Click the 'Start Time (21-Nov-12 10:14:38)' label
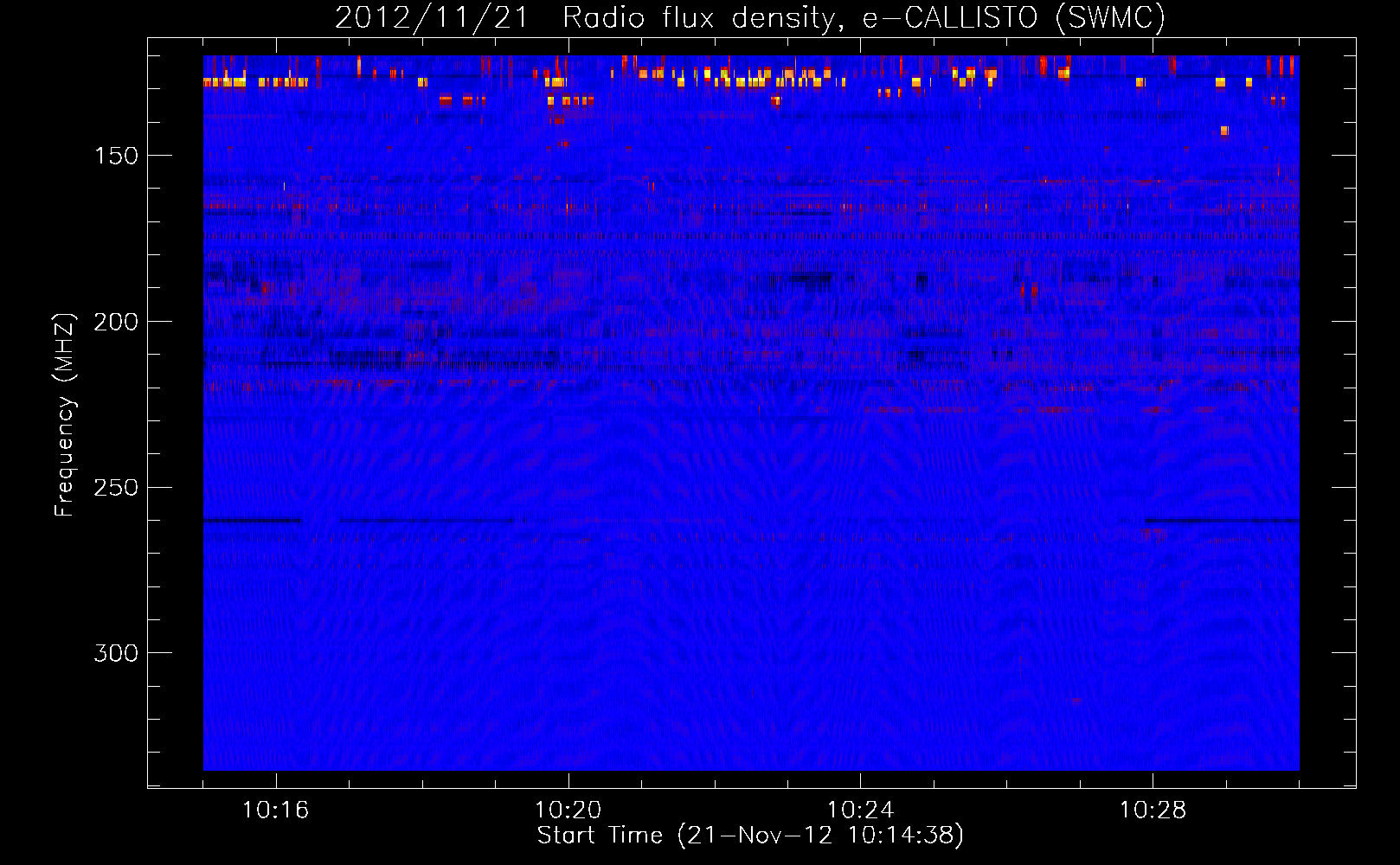This screenshot has width=1400, height=865. click(x=750, y=836)
